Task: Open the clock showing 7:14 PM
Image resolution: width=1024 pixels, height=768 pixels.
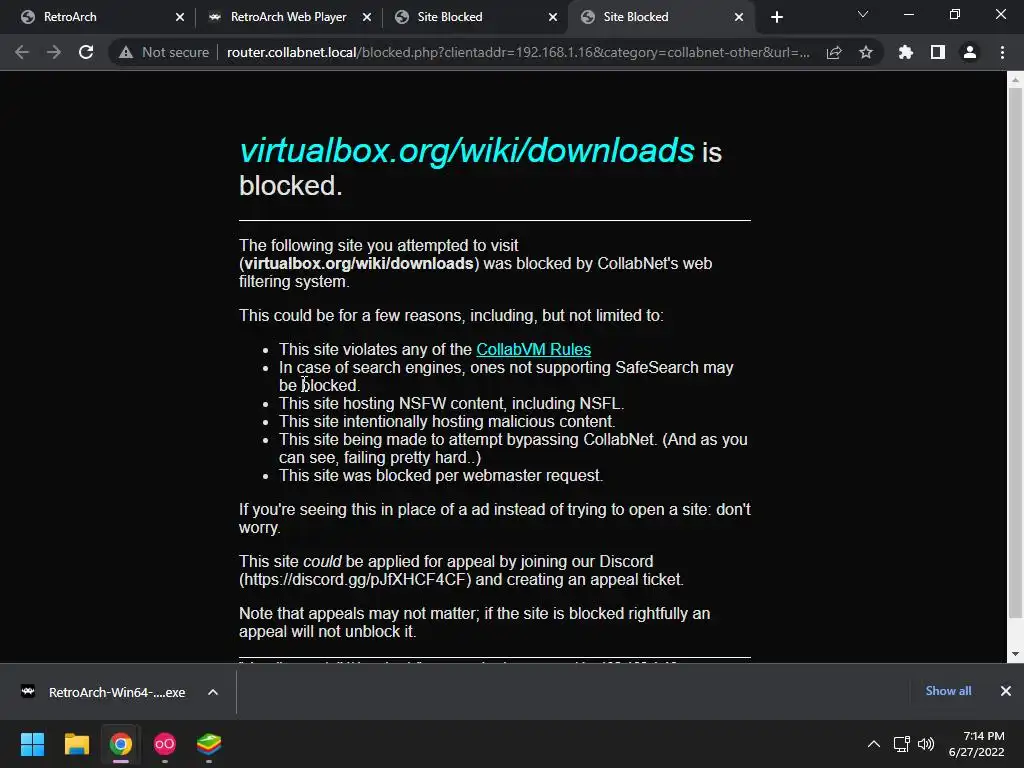Action: [977, 744]
